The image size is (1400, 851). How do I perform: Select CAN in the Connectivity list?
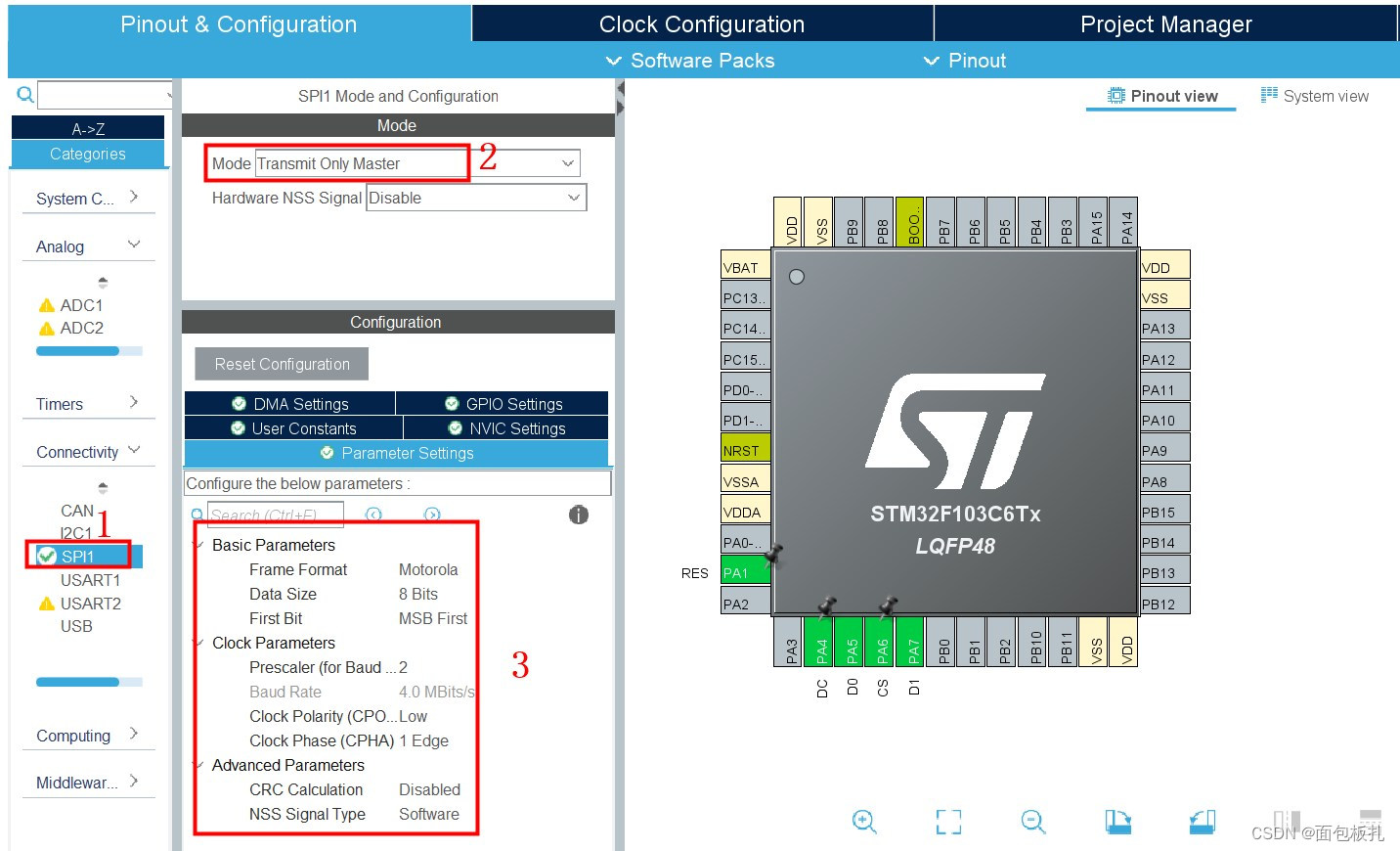77,511
